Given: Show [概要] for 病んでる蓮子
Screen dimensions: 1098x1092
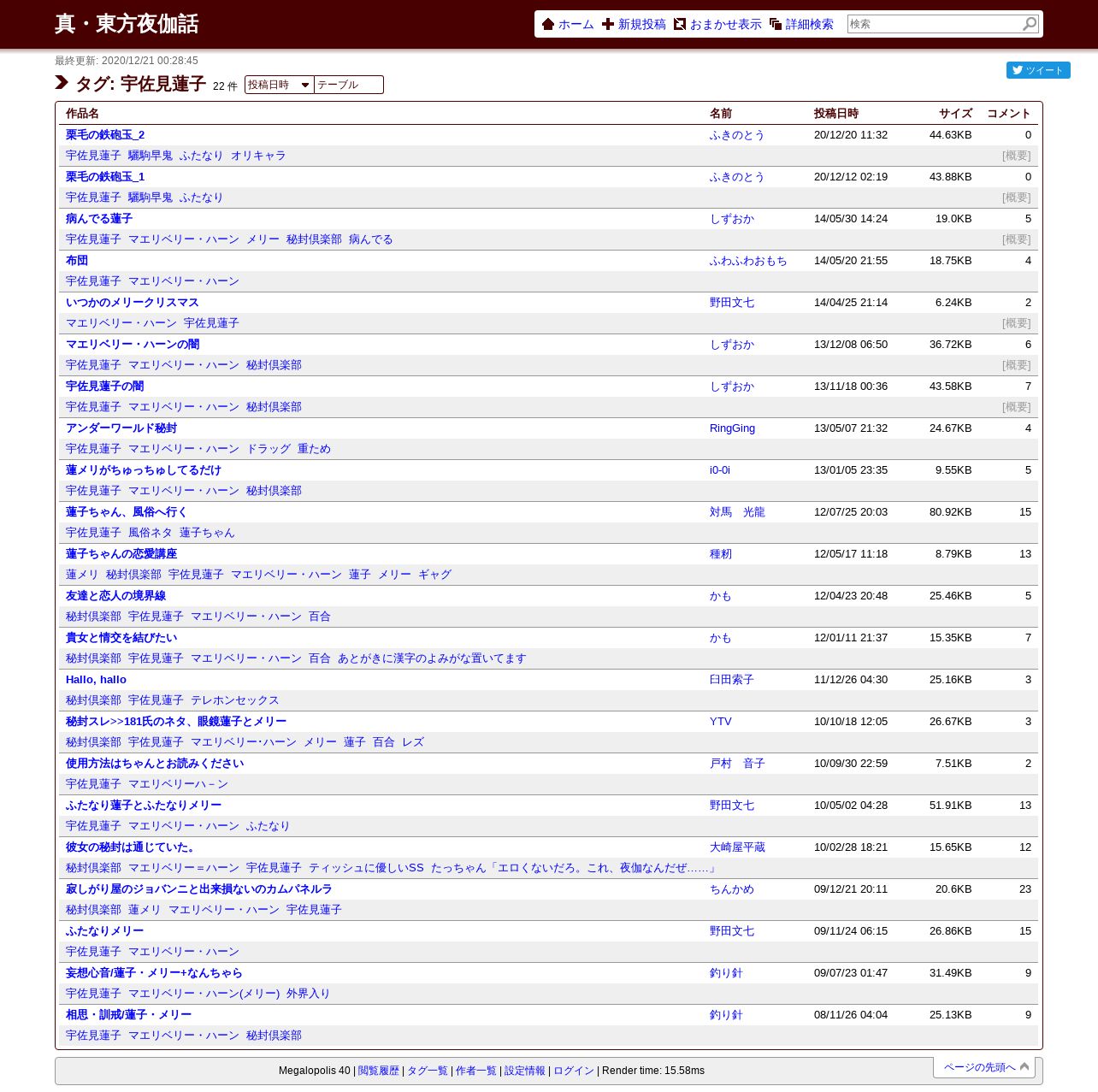Looking at the screenshot, I should (x=1017, y=239).
